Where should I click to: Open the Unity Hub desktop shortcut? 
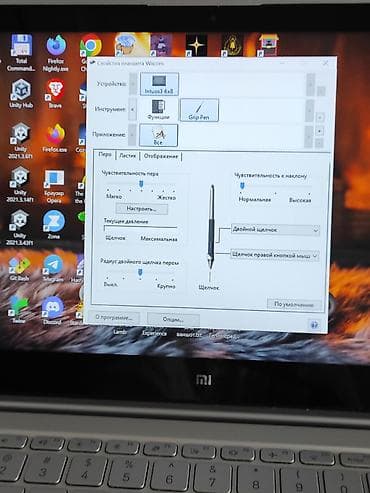[x=21, y=94]
